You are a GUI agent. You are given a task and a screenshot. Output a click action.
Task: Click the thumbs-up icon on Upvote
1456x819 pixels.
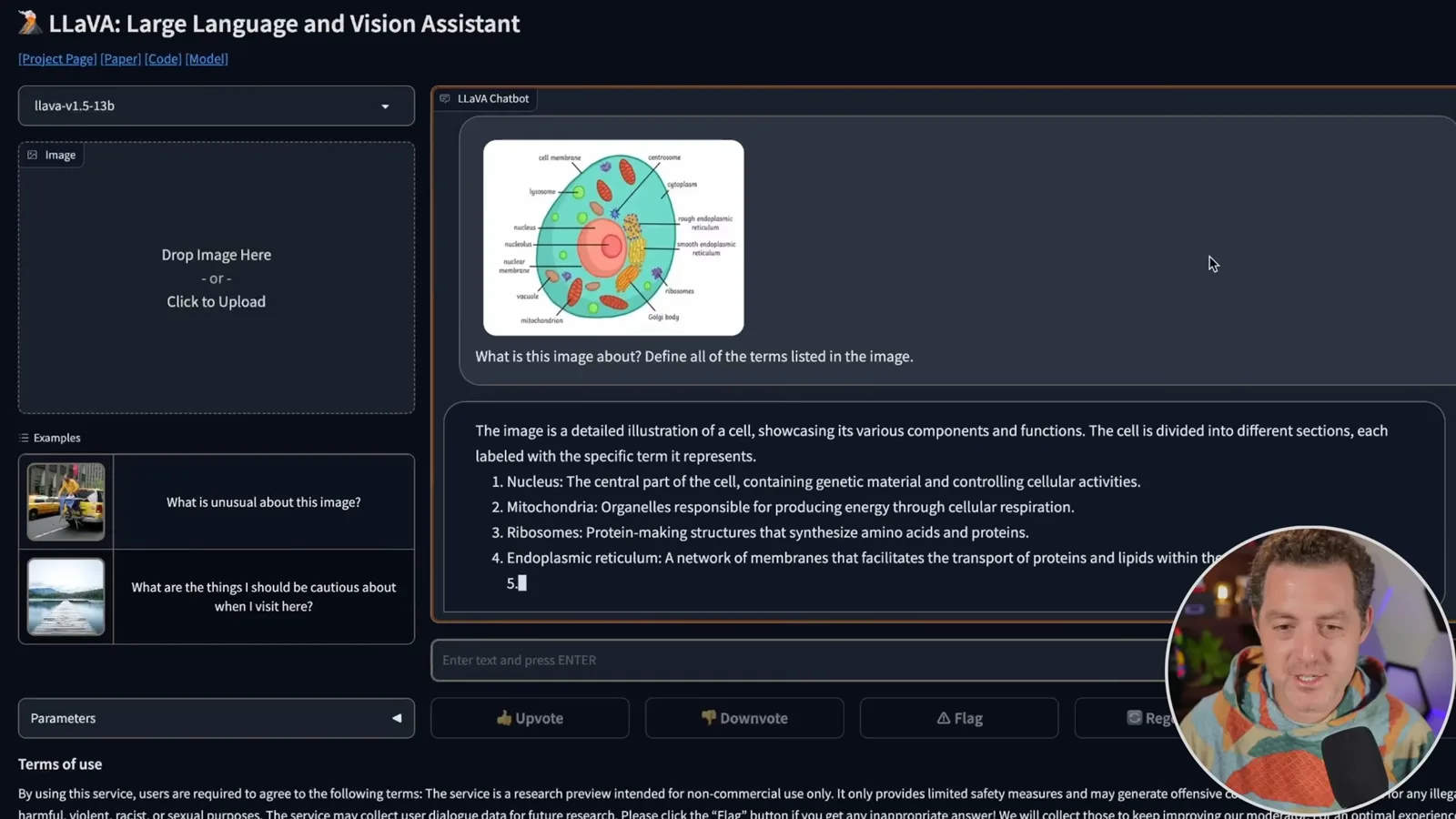pos(504,718)
